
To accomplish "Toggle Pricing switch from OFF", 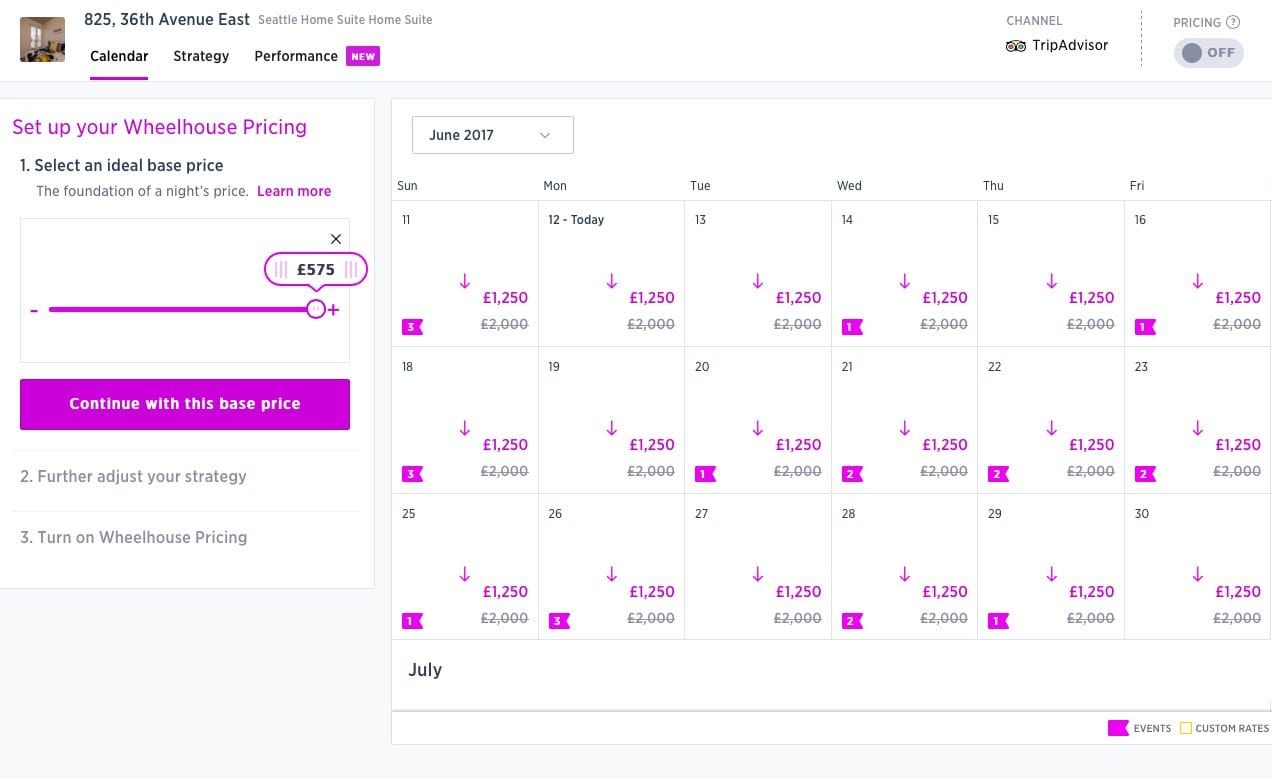I will click(x=1208, y=53).
